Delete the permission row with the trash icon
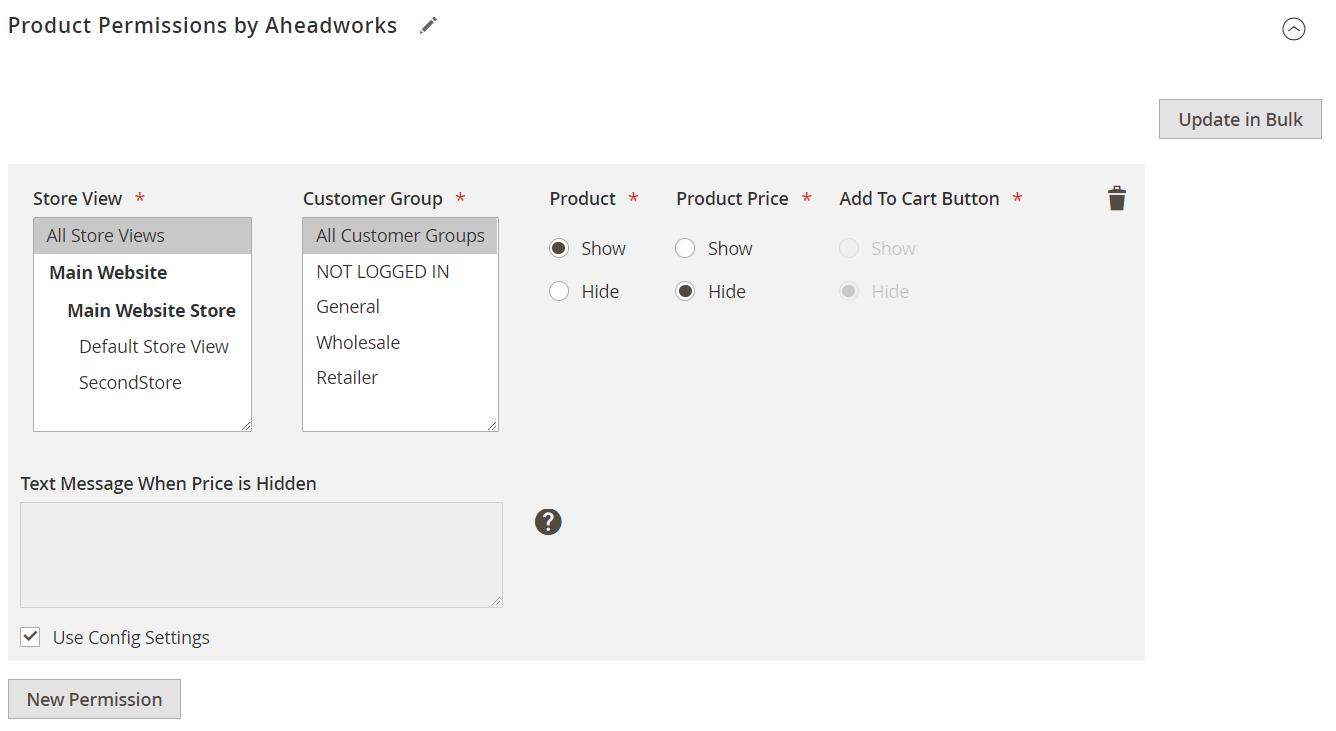 (1117, 198)
